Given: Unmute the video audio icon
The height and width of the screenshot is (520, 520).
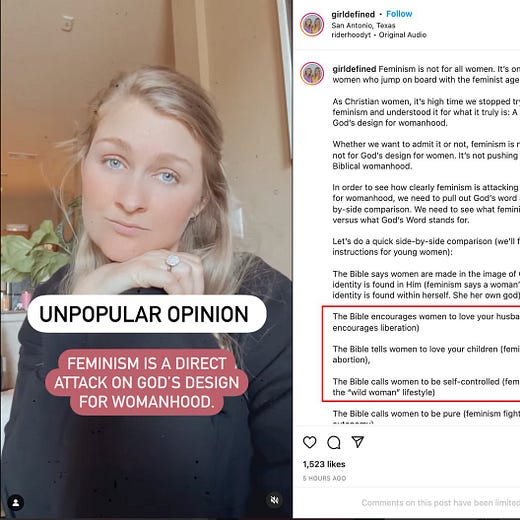Looking at the screenshot, I should pyautogui.click(x=275, y=500).
